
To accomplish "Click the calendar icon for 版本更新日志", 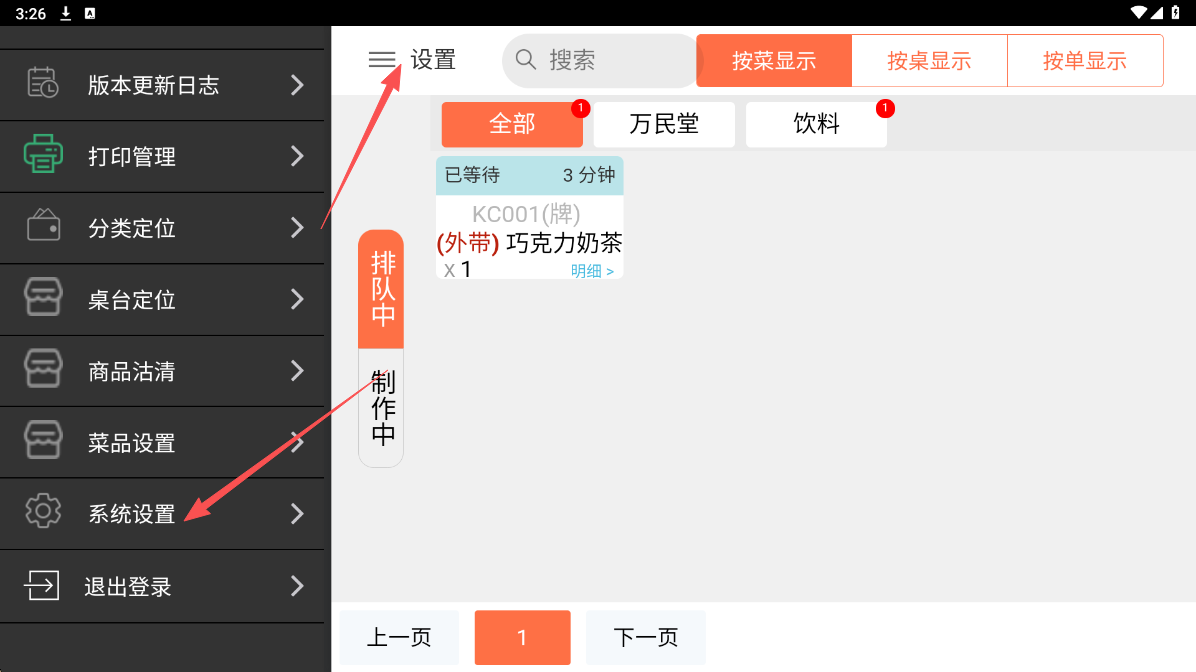I will [43, 84].
